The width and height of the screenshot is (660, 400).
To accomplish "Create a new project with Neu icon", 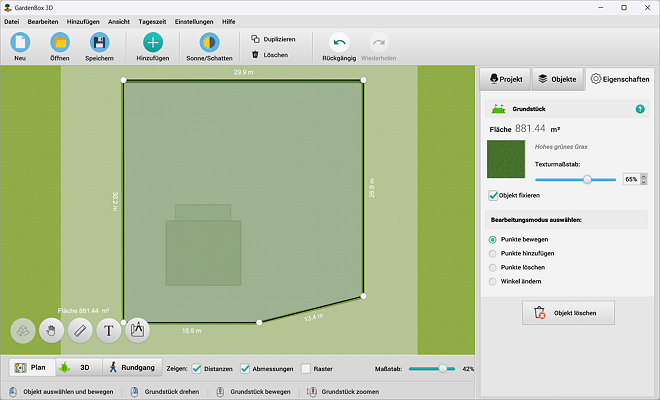I will point(20,42).
